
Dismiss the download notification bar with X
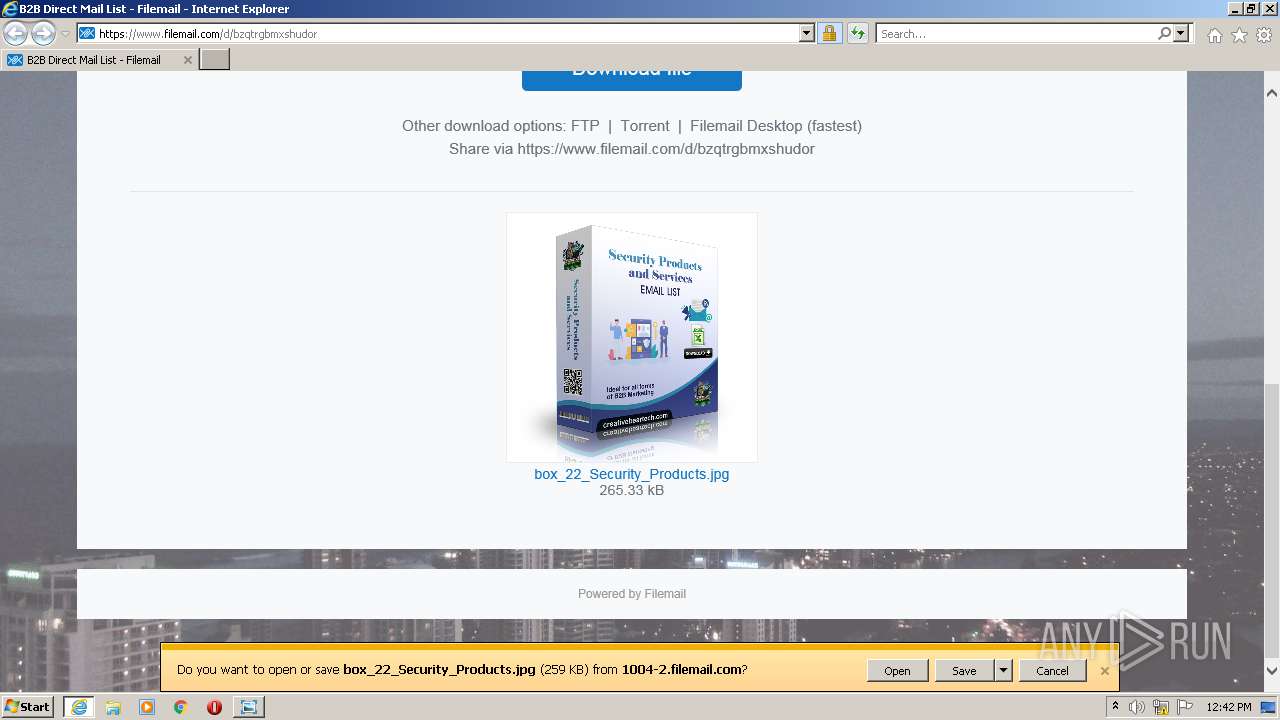pyautogui.click(x=1105, y=671)
